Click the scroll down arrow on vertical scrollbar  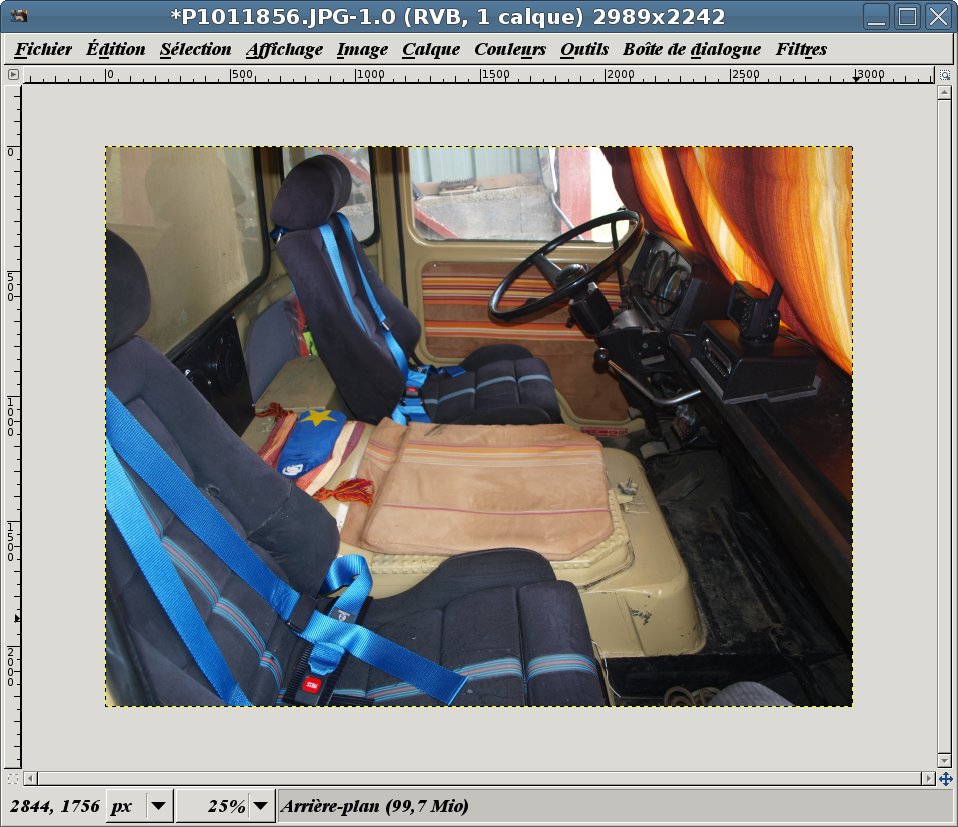944,761
